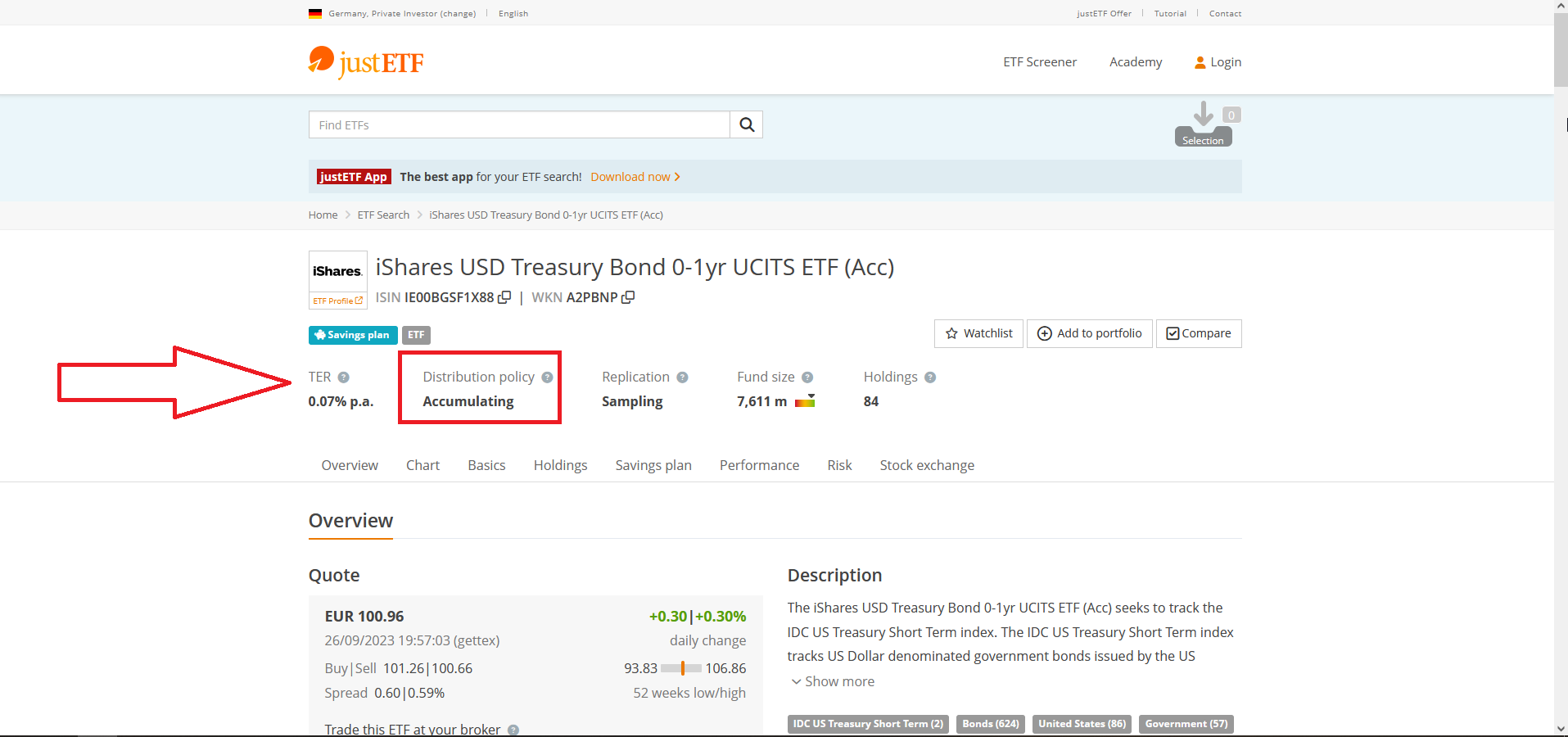The image size is (1568, 737).
Task: Click the Accumulating distribution value
Action: pyautogui.click(x=468, y=401)
